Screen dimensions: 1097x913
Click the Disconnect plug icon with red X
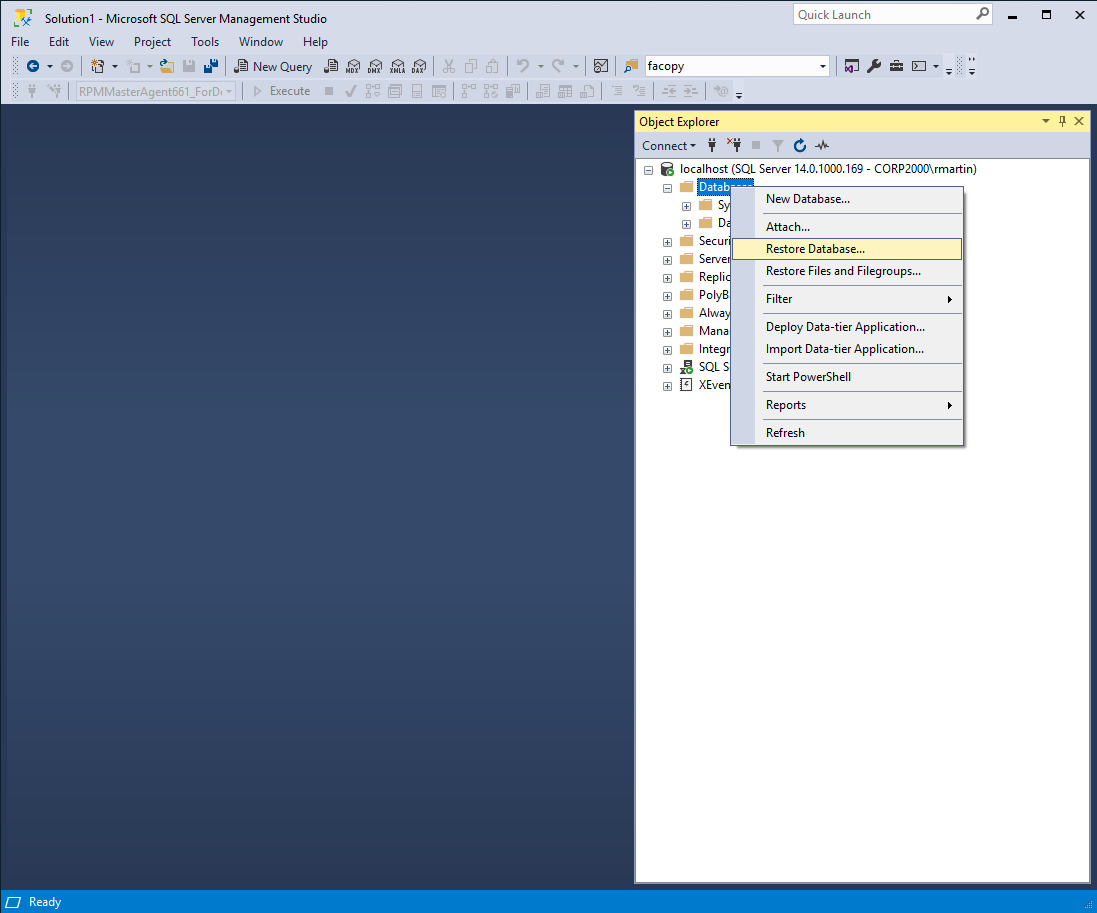tap(734, 145)
